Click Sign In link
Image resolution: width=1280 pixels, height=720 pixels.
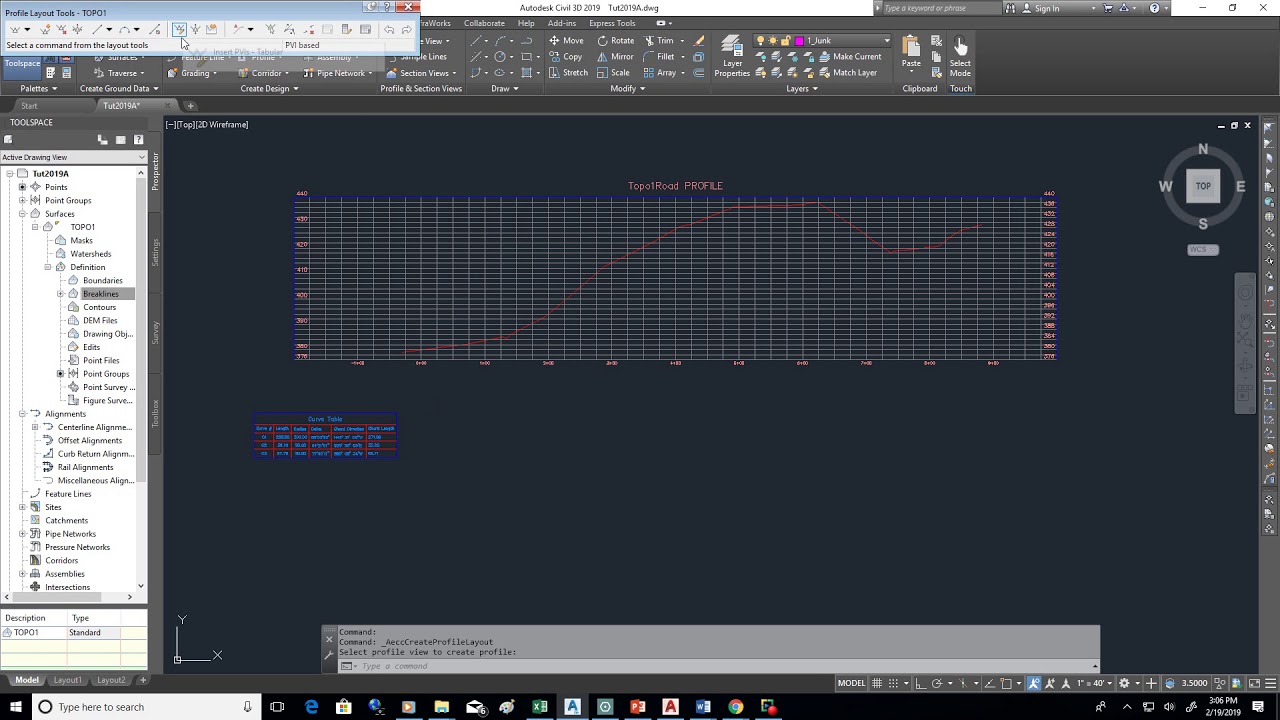tap(1047, 8)
